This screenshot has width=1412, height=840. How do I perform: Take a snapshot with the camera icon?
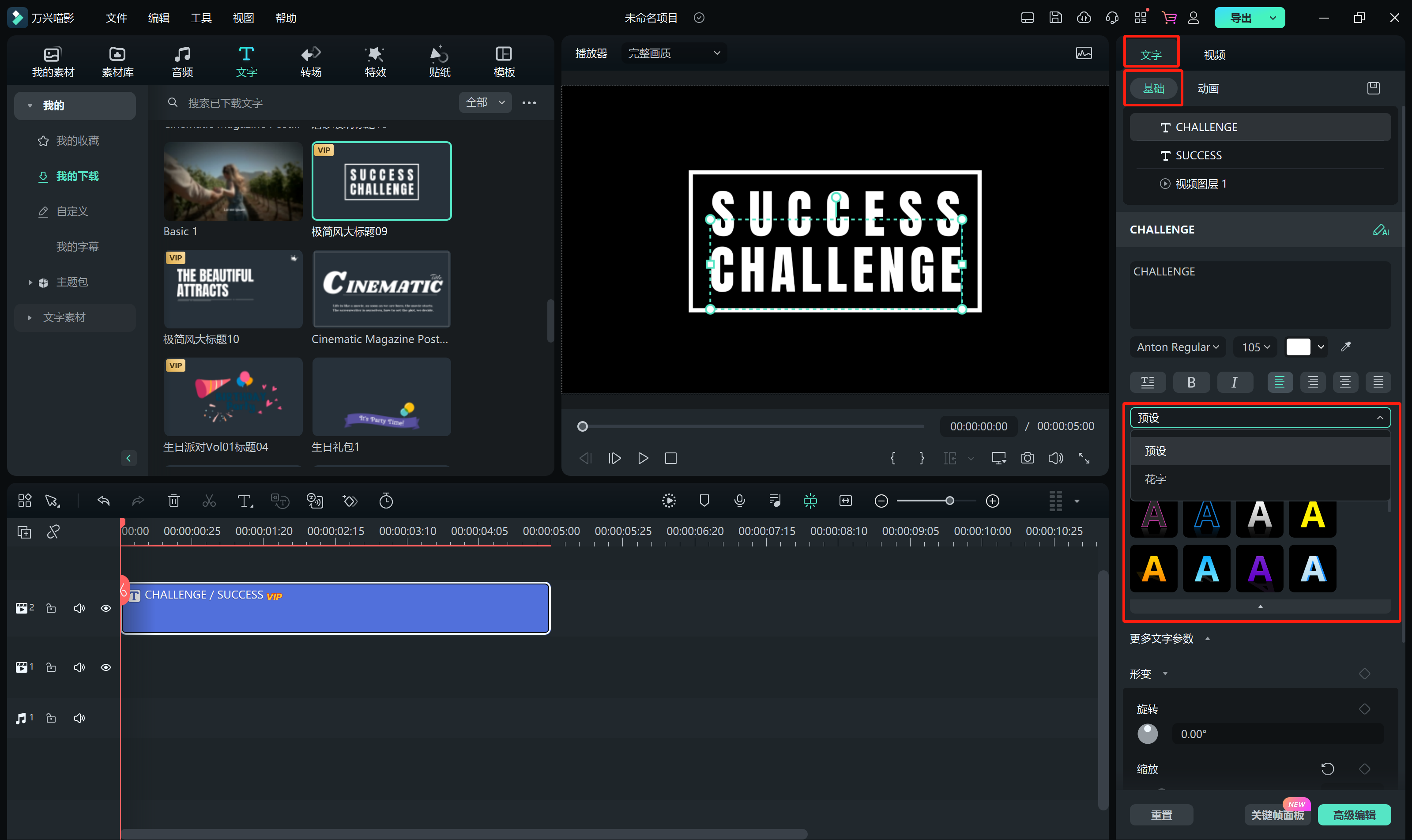[1027, 458]
